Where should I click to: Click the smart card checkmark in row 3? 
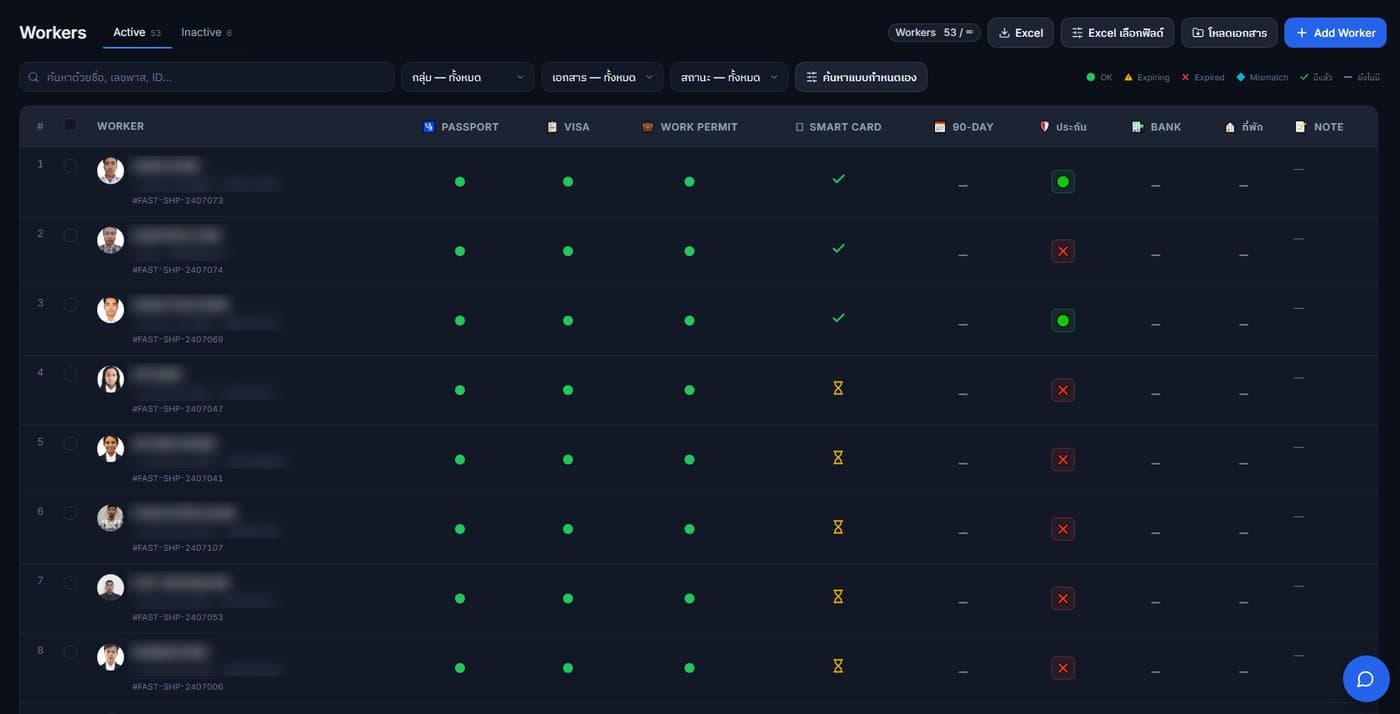click(x=838, y=318)
